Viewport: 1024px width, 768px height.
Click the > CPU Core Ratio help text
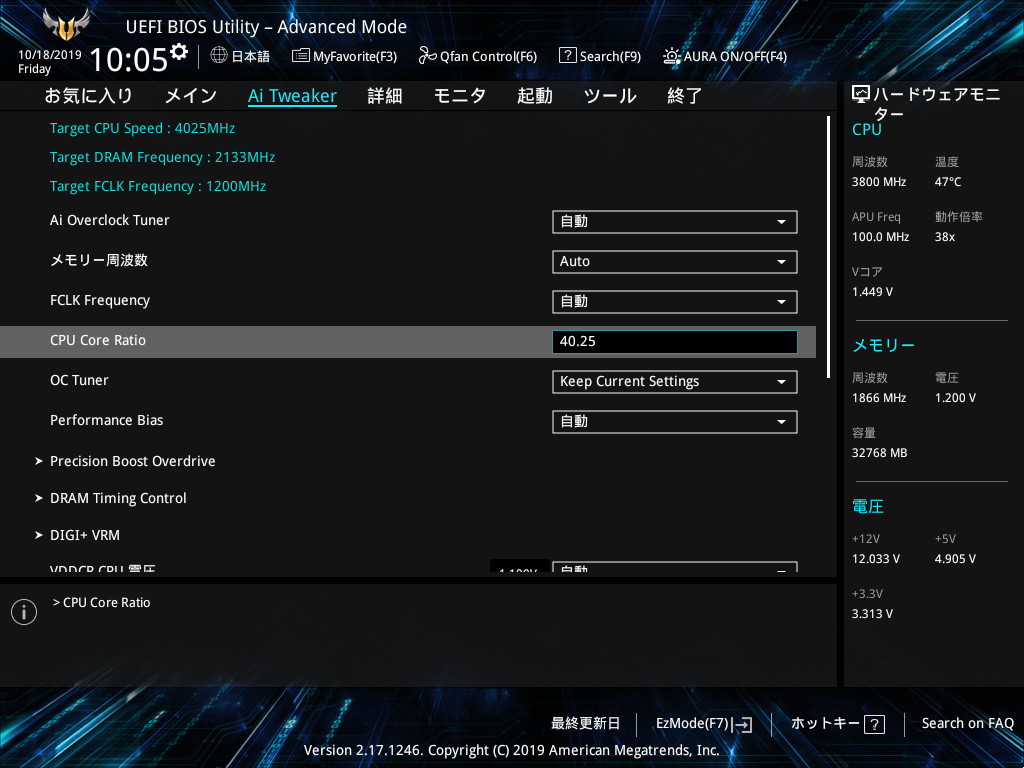[101, 603]
